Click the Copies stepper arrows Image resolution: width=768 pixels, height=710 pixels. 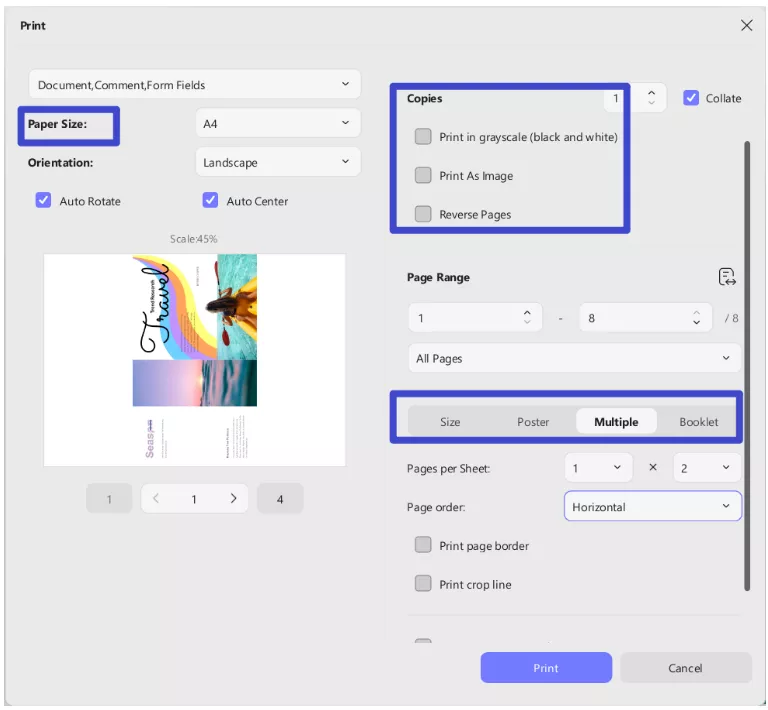651,98
